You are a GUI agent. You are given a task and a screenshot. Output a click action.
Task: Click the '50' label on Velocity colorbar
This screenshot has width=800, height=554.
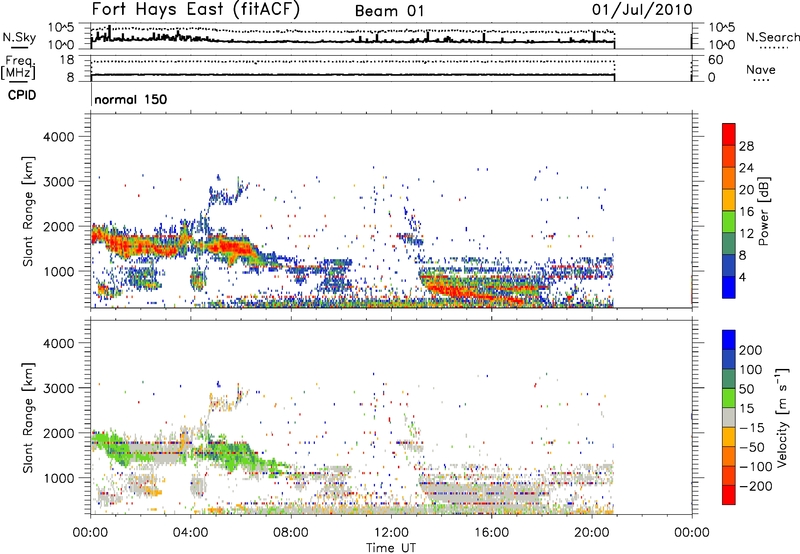(746, 389)
